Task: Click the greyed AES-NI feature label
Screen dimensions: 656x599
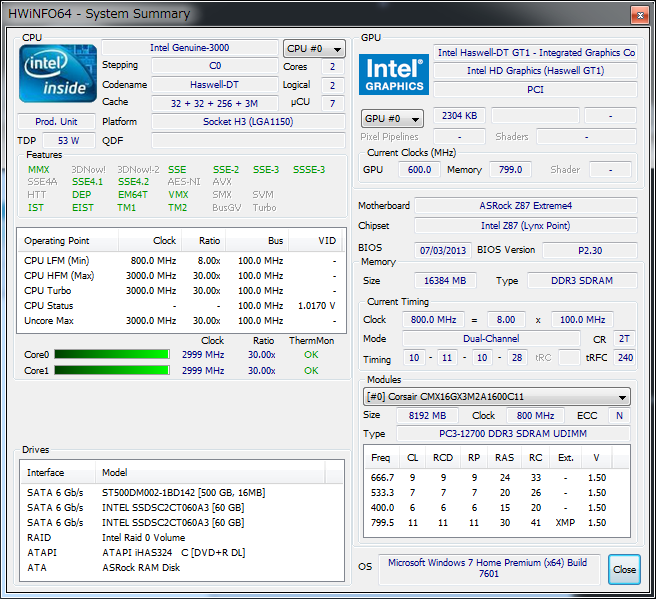Action: coord(184,182)
